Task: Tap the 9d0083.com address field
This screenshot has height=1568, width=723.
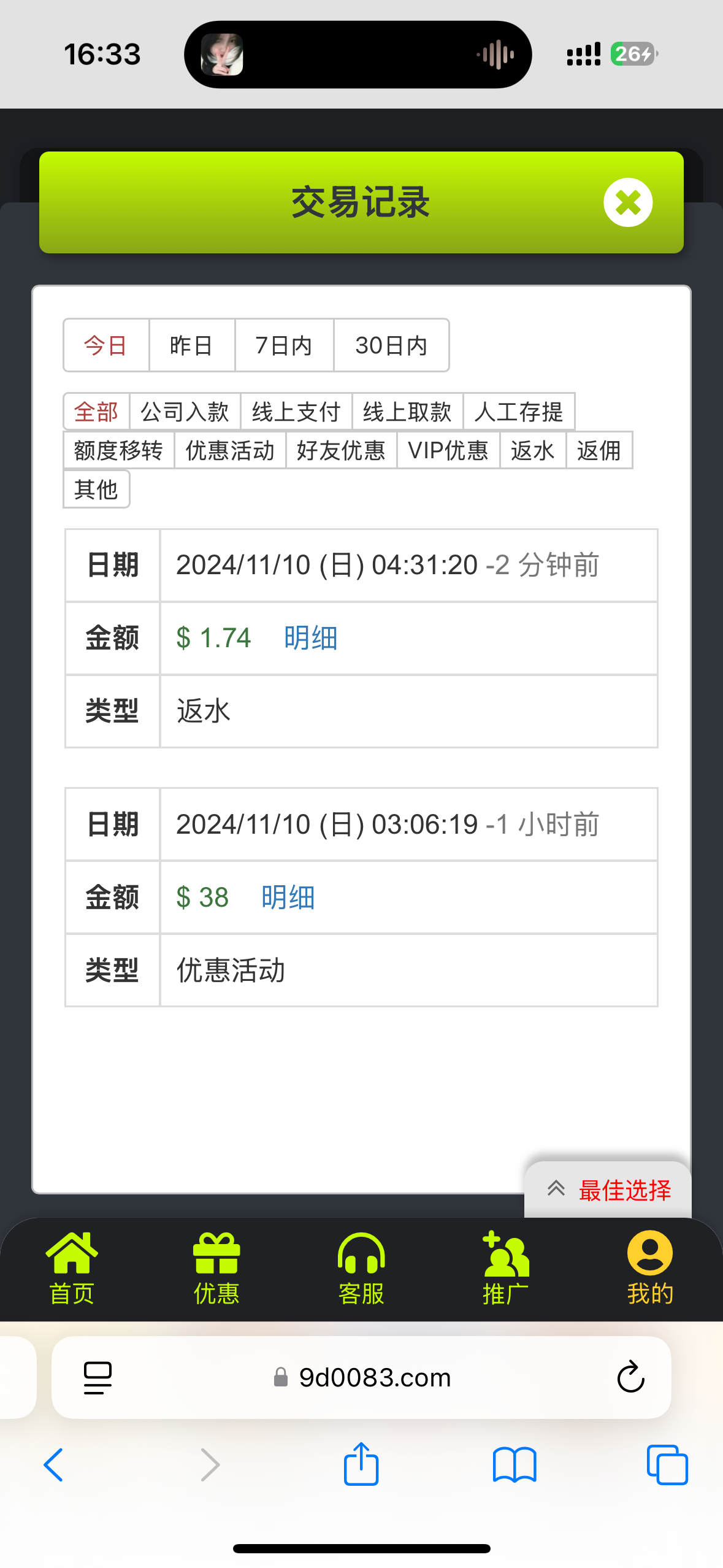Action: pos(374,1377)
